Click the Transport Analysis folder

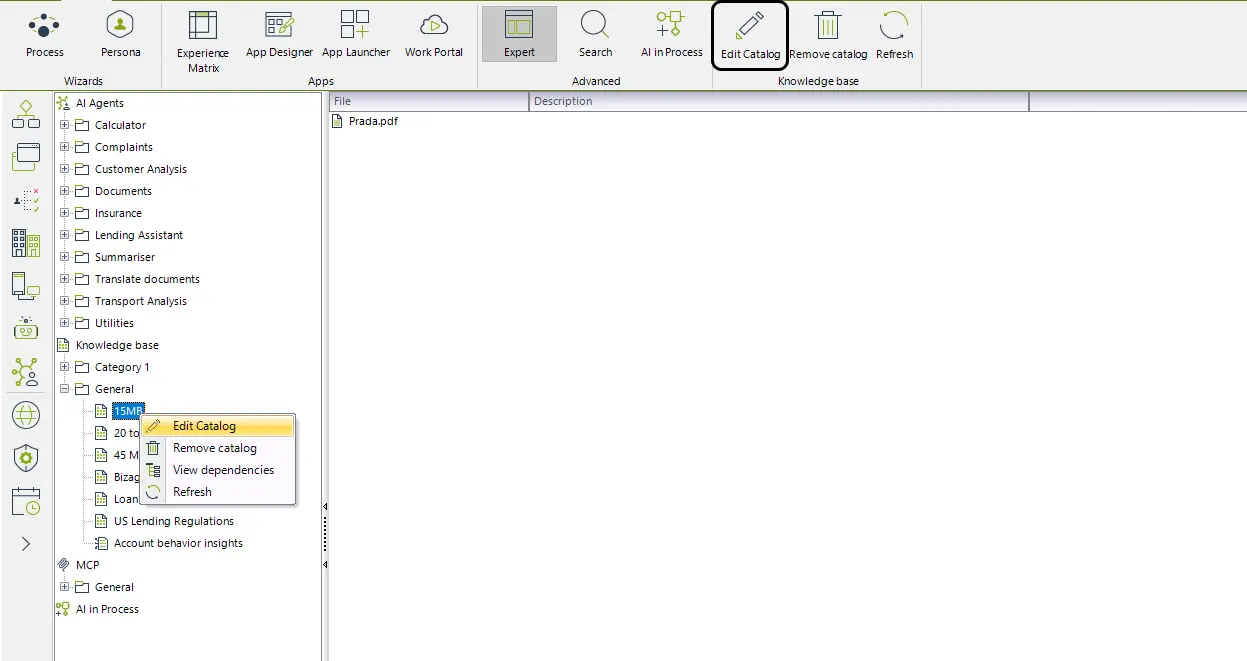point(140,301)
